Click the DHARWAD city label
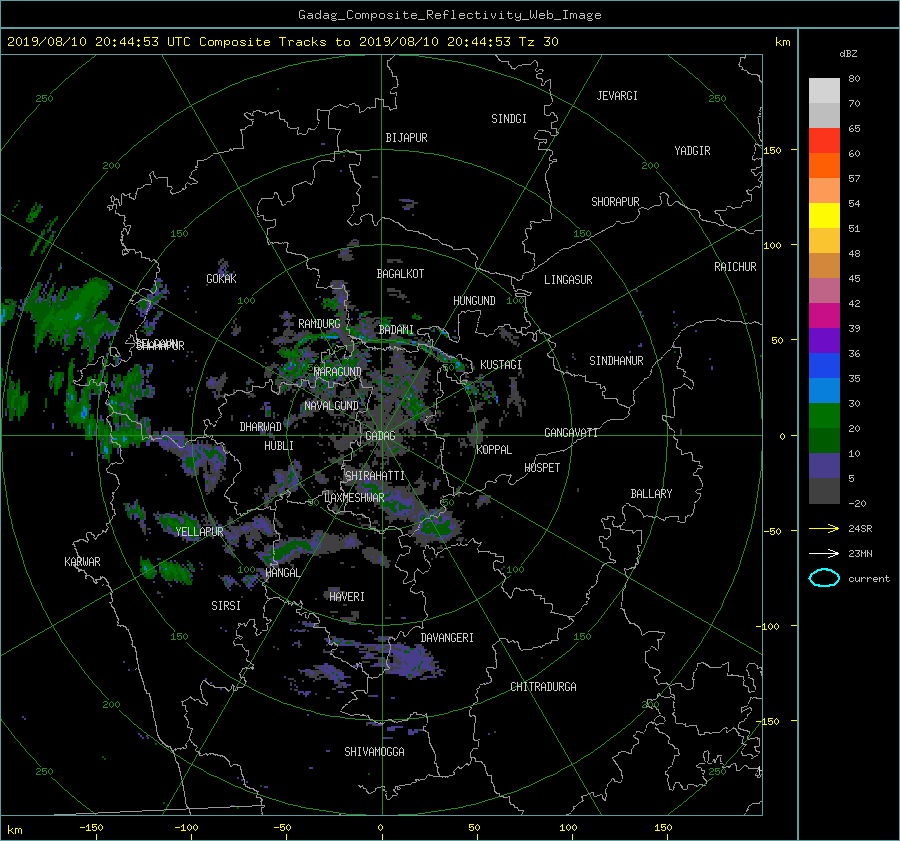This screenshot has width=900, height=841. pos(261,427)
